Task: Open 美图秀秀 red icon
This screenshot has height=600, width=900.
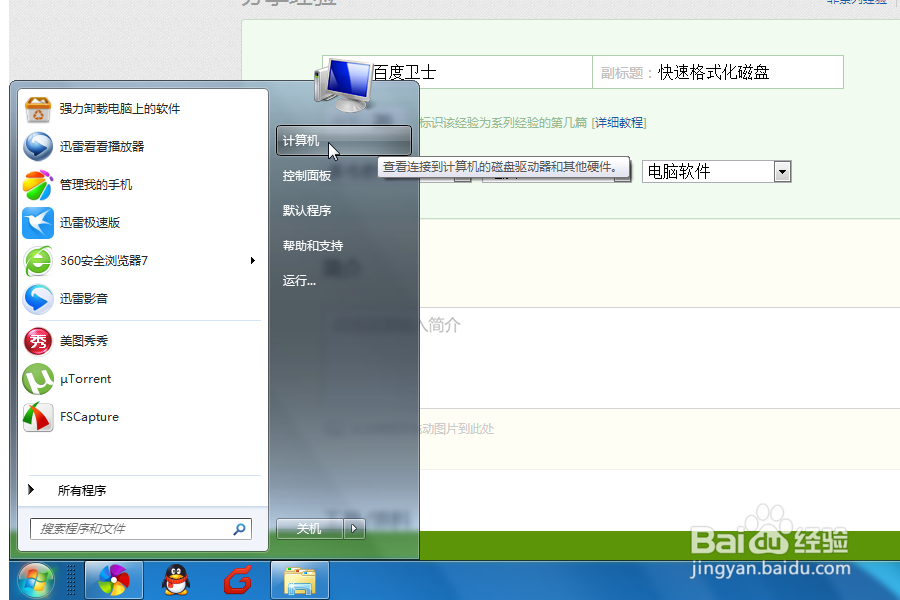Action: click(38, 341)
